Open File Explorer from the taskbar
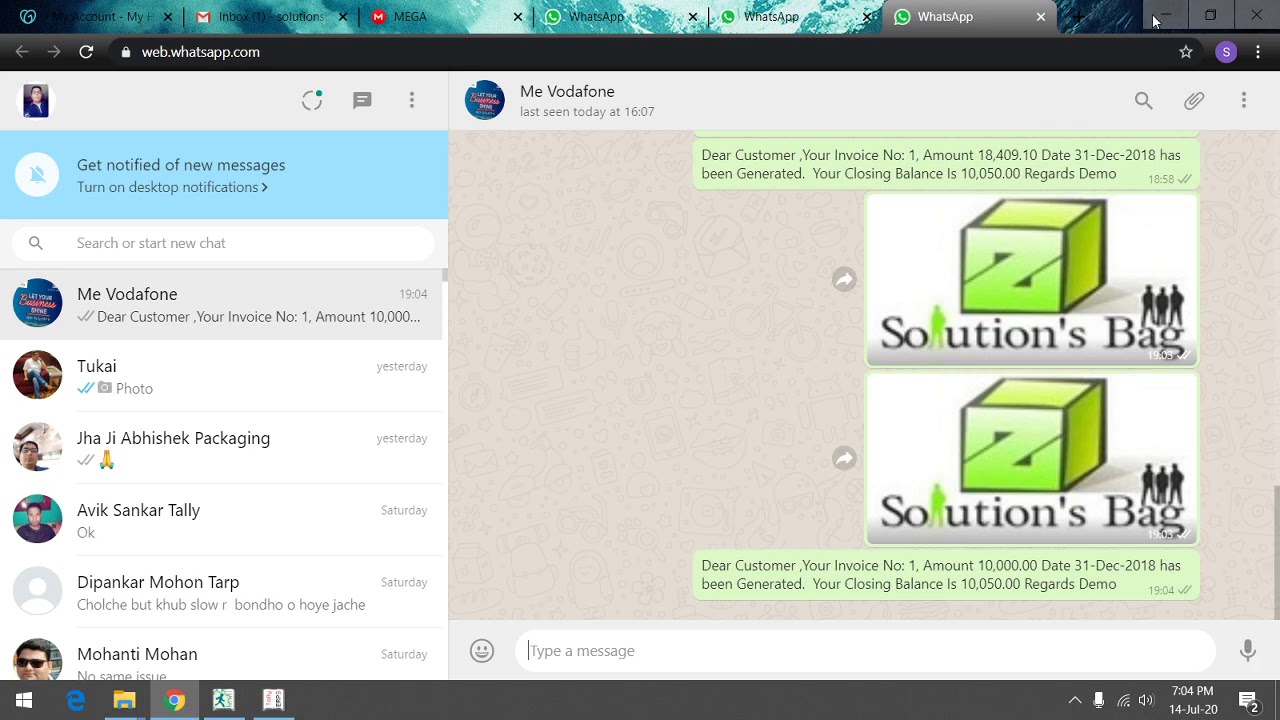This screenshot has height=720, width=1280. point(124,701)
